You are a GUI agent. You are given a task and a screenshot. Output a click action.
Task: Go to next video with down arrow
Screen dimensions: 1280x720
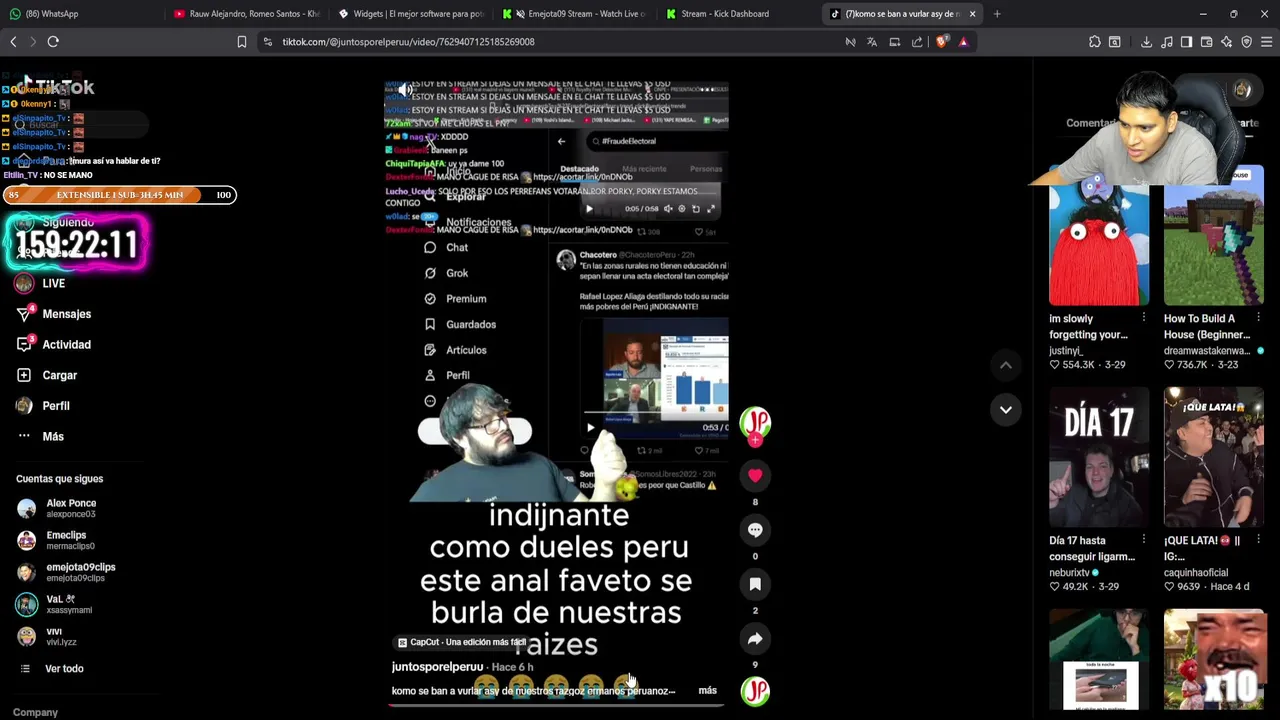click(x=1006, y=410)
